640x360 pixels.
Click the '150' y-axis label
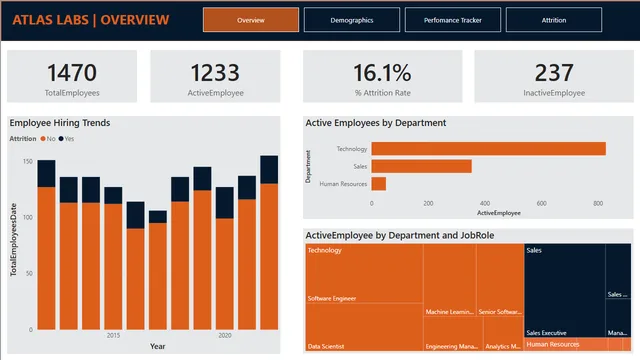point(28,161)
